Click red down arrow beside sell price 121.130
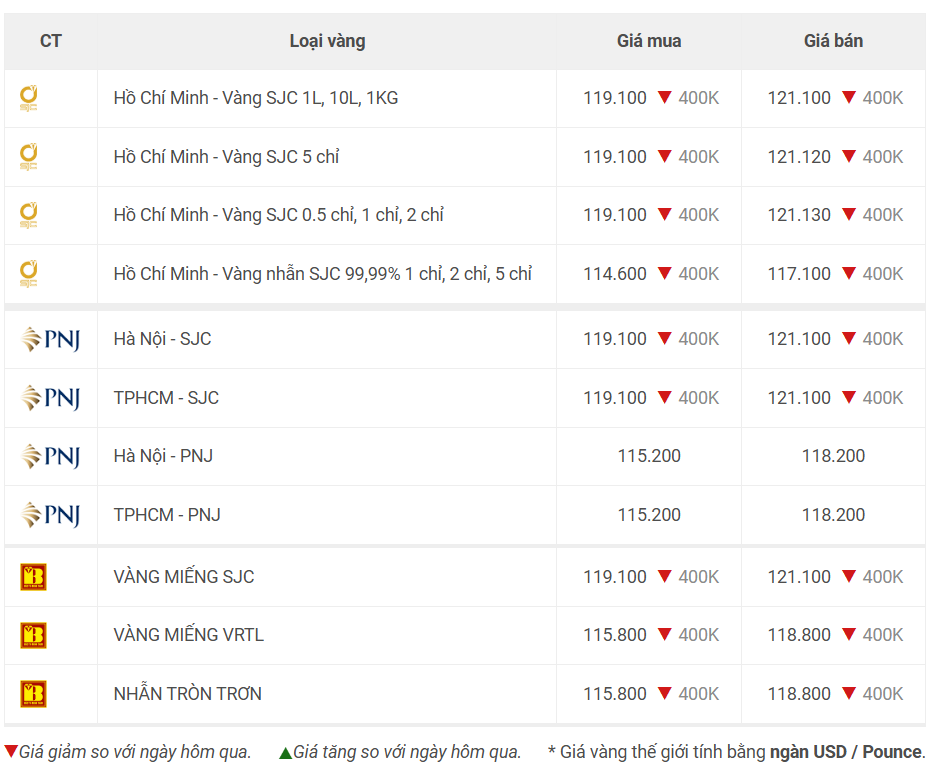The width and height of the screenshot is (933, 771). pos(849,214)
